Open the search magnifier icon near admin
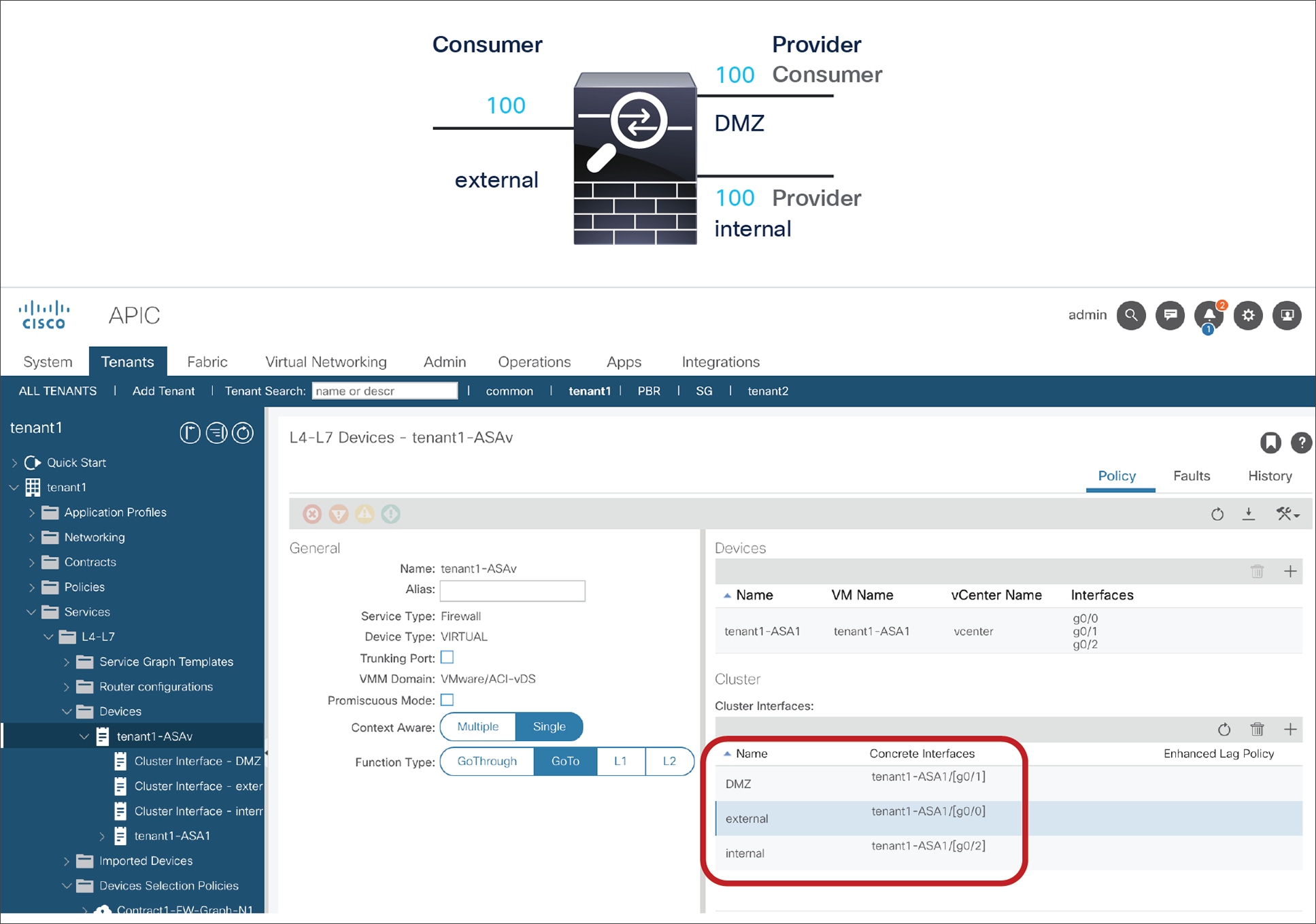 1131,315
